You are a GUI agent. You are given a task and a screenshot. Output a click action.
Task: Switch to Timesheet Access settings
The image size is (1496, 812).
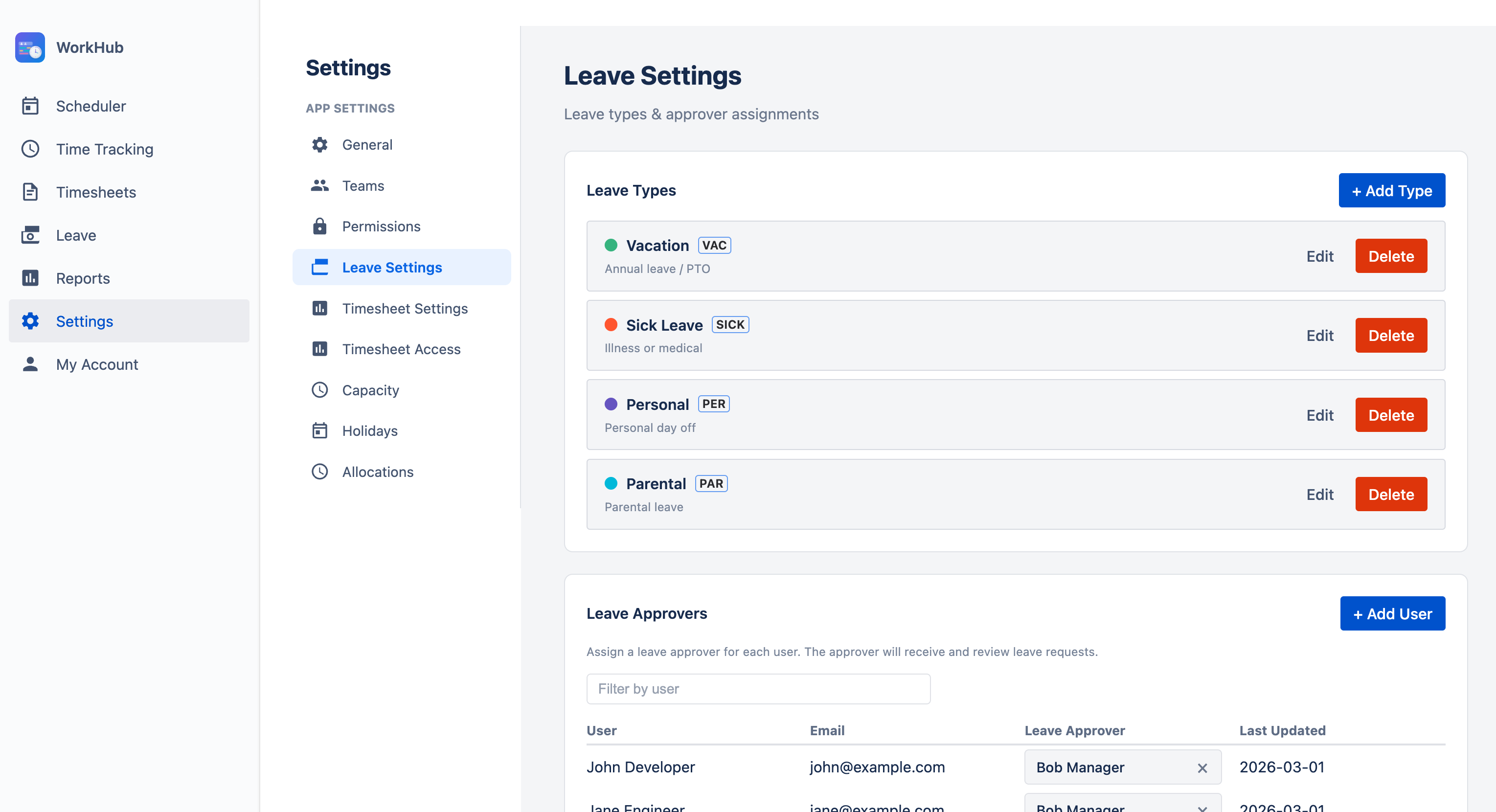coord(401,349)
